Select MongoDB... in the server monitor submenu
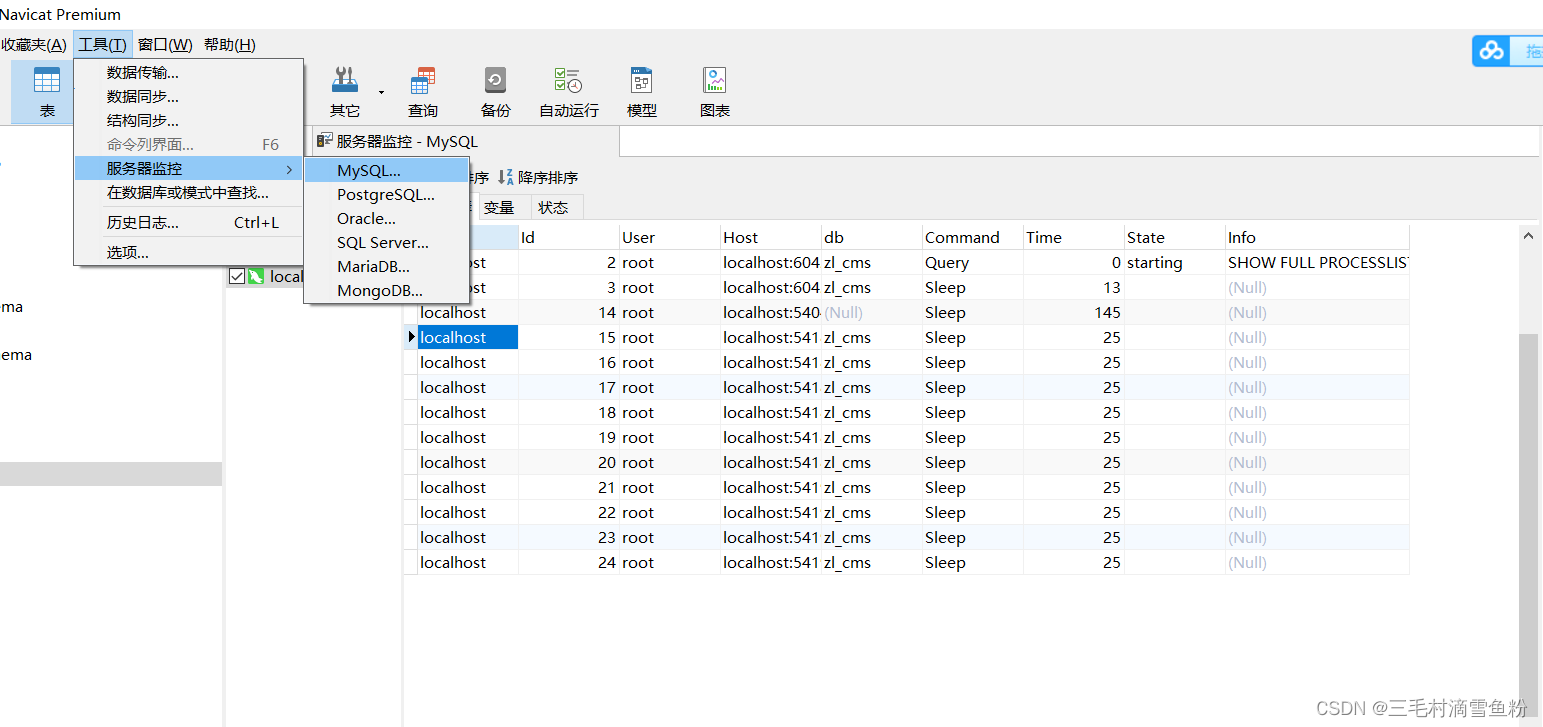Image resolution: width=1543 pixels, height=727 pixels. pos(387,290)
